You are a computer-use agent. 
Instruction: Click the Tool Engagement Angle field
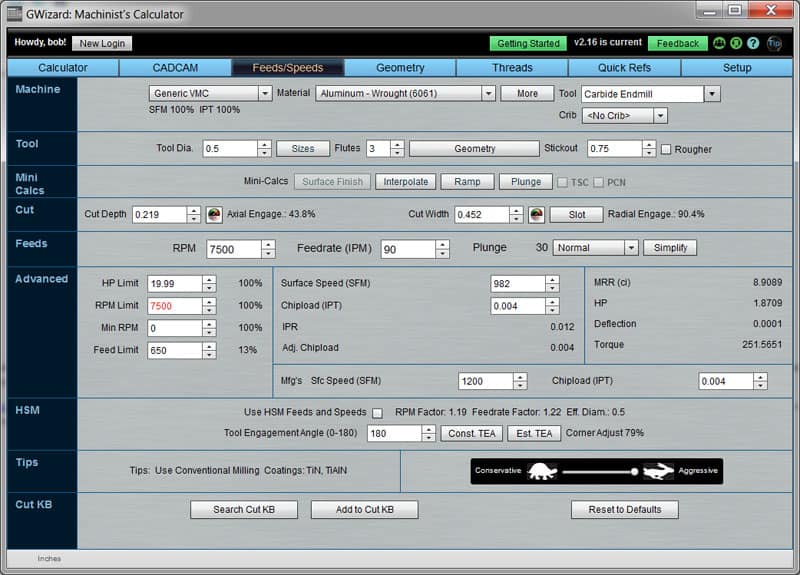point(395,434)
